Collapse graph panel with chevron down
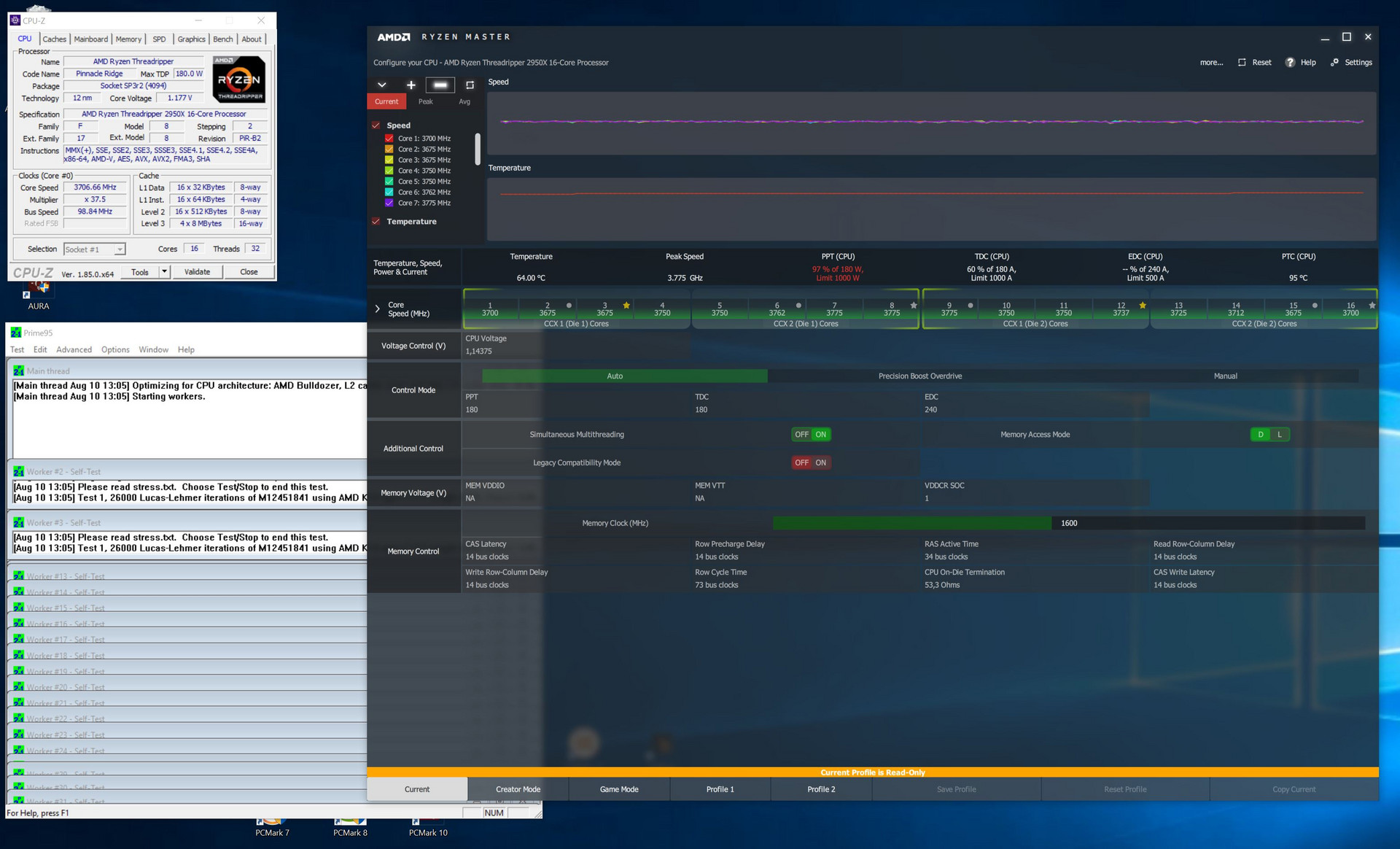This screenshot has height=849, width=1400. (x=381, y=85)
